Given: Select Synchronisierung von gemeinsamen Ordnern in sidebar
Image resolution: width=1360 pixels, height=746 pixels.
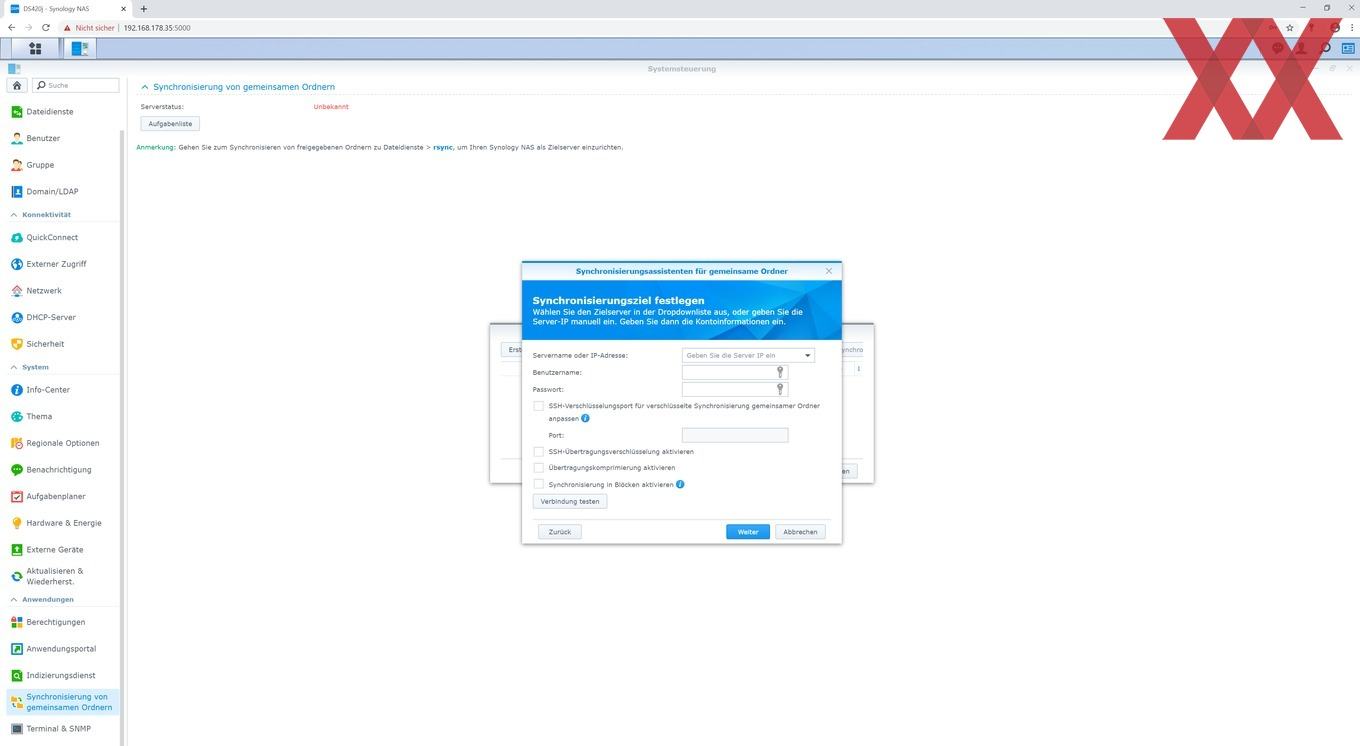Looking at the screenshot, I should 62,702.
